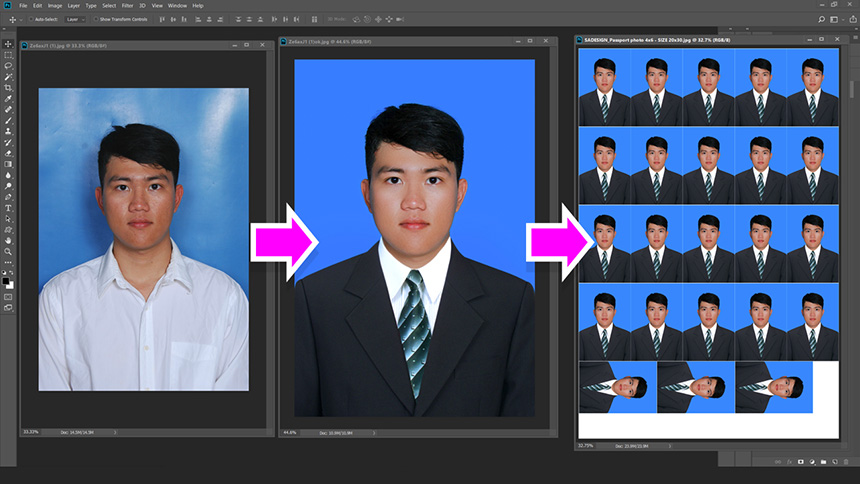Select the Horizontal Type tool

tap(8, 207)
